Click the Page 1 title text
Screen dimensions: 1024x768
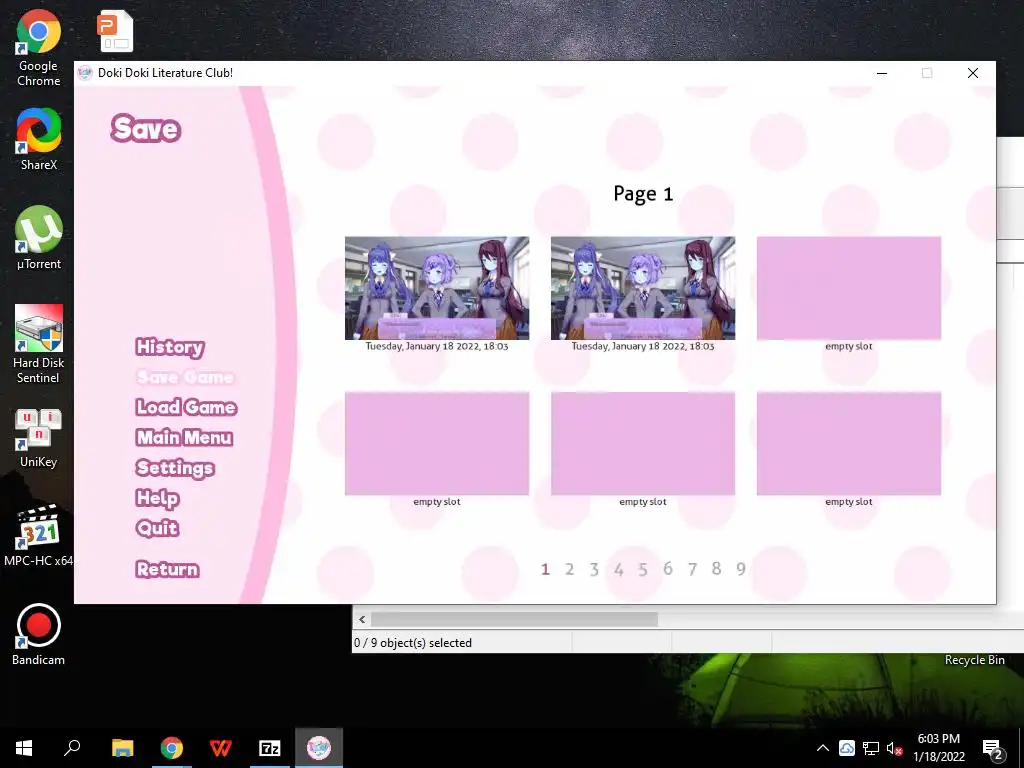click(x=643, y=194)
